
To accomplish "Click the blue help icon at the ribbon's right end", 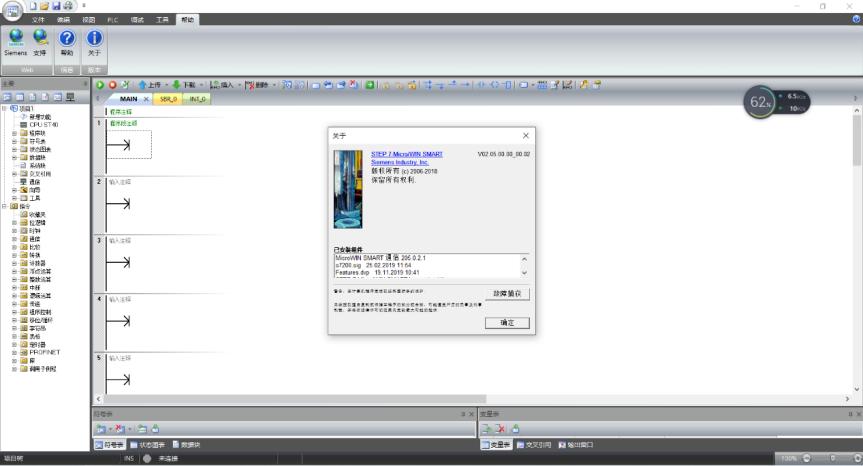I will coord(856,19).
